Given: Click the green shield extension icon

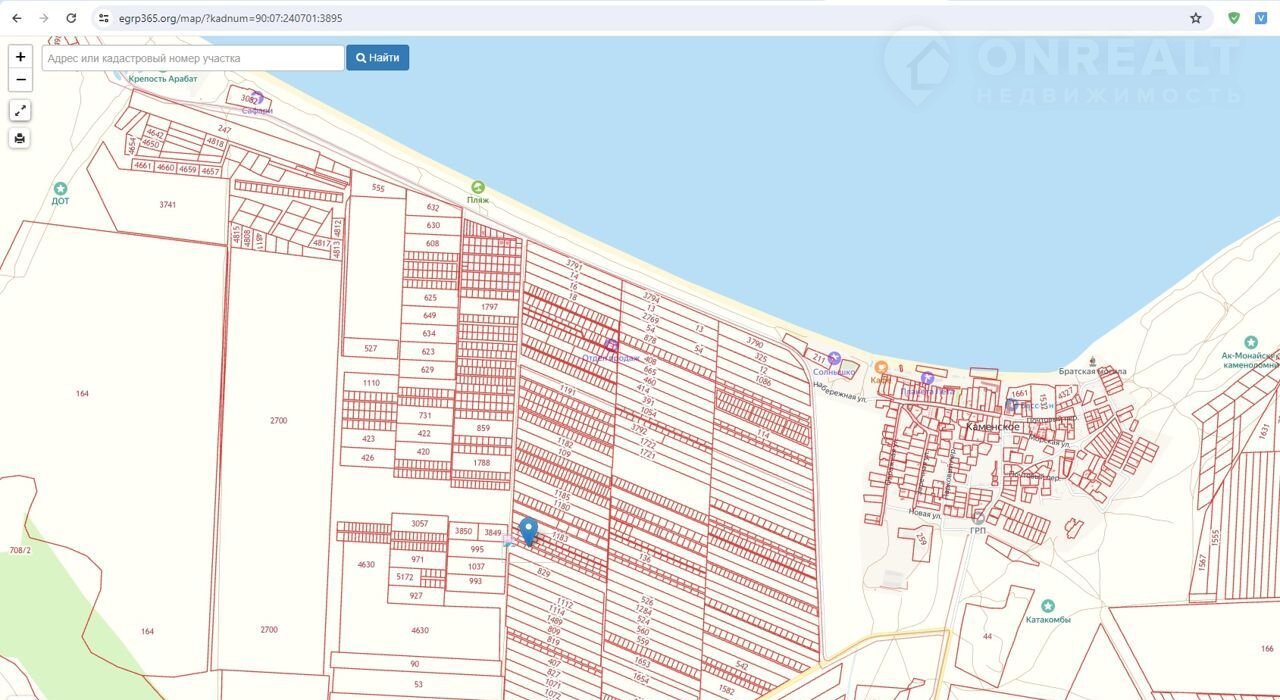Looking at the screenshot, I should (1234, 18).
